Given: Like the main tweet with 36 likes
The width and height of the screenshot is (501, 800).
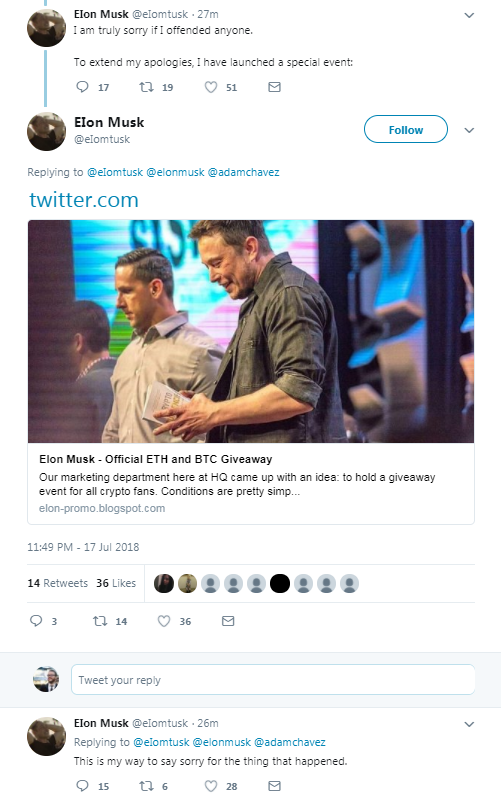Looking at the screenshot, I should [x=164, y=620].
